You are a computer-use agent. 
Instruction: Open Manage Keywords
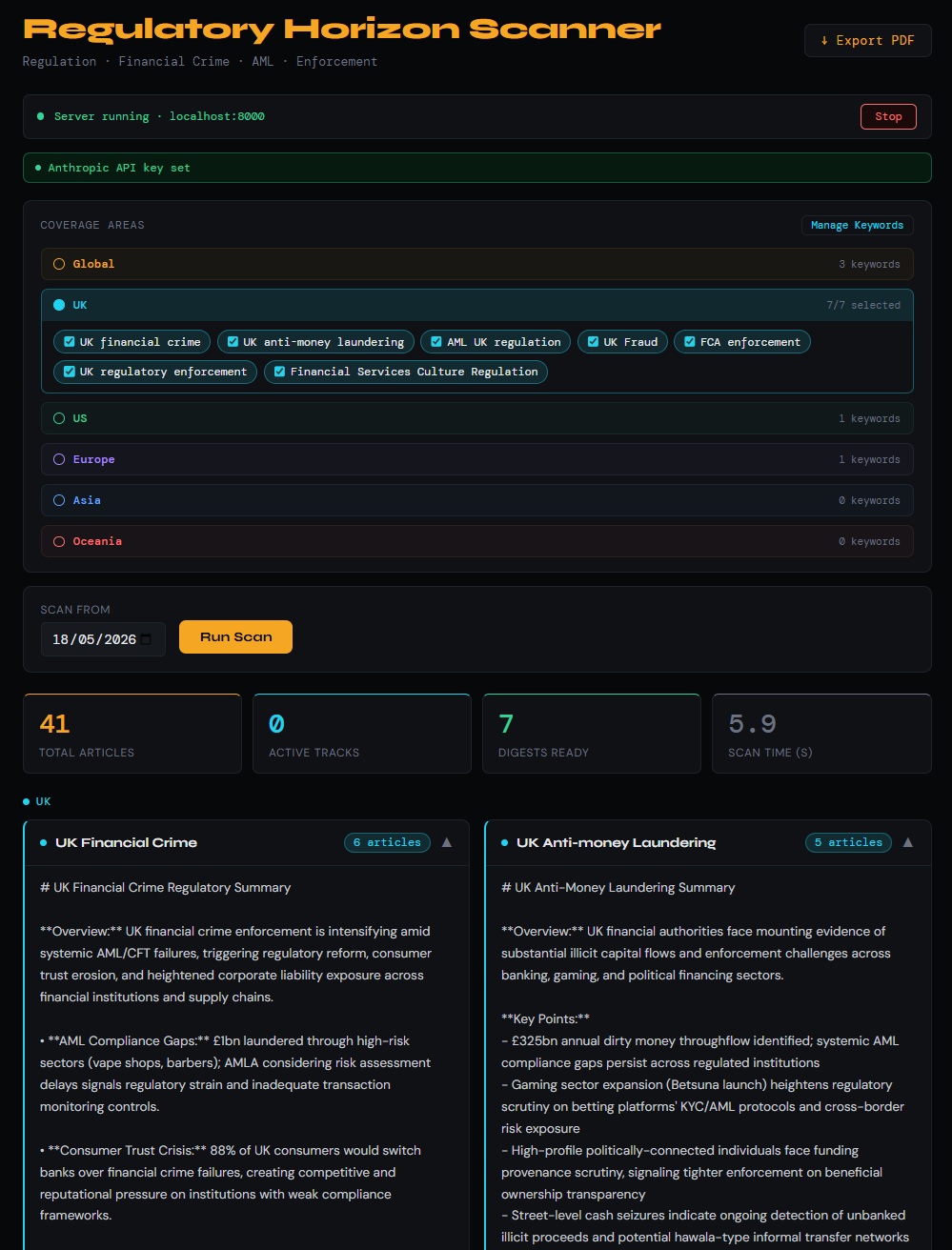pyautogui.click(x=858, y=225)
